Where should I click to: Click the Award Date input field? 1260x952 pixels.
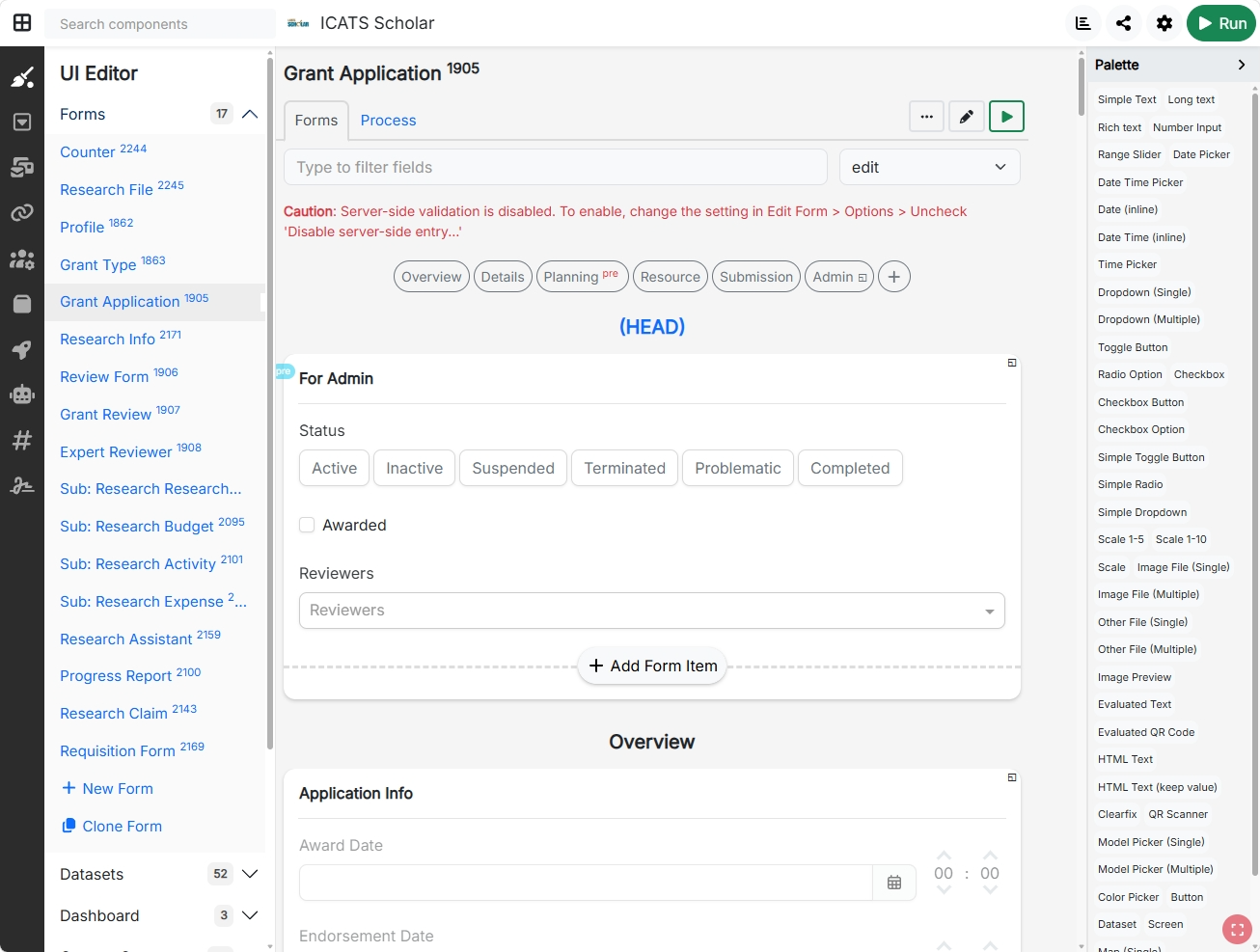pyautogui.click(x=587, y=883)
